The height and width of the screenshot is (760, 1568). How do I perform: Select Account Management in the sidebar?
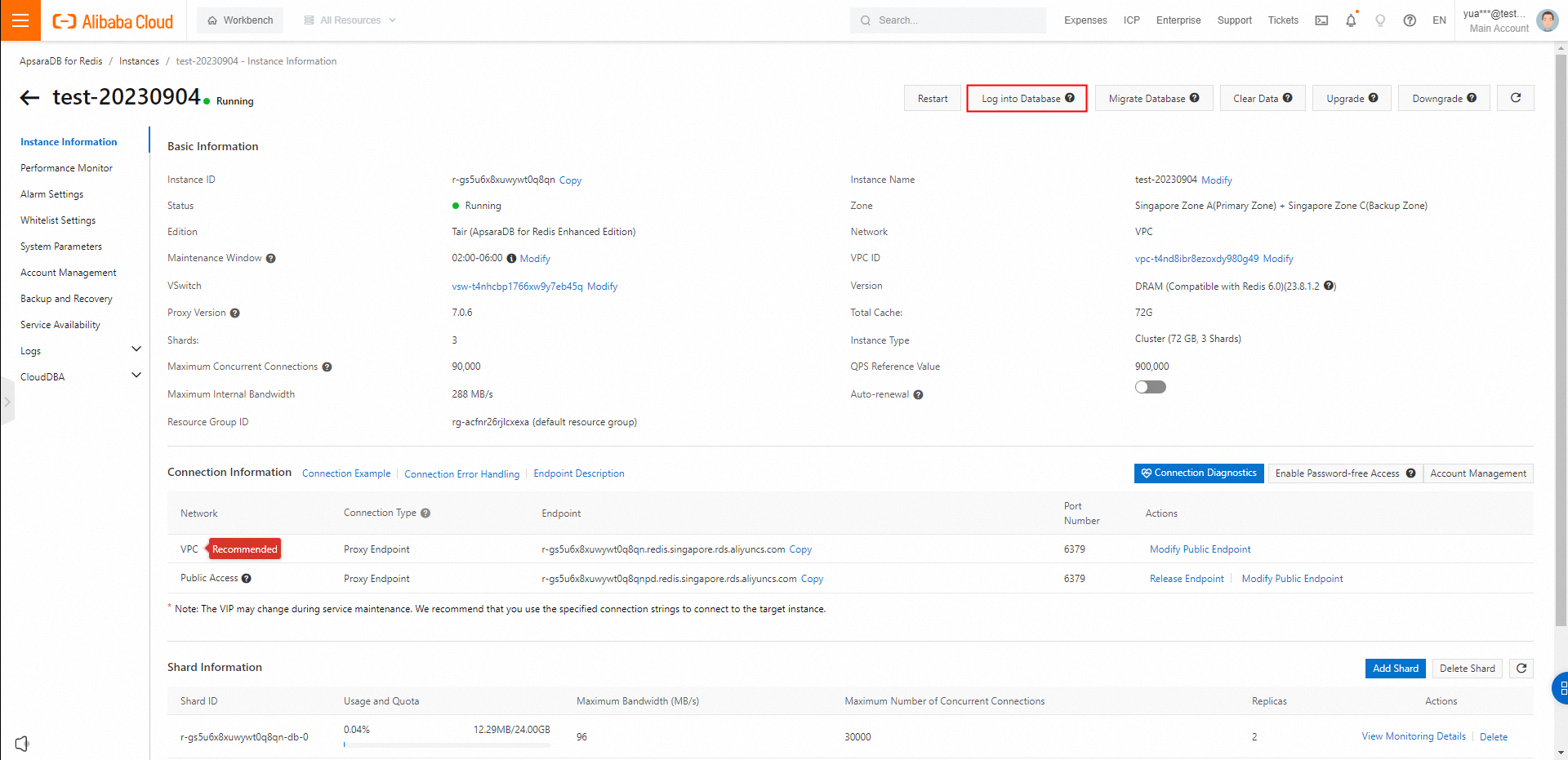click(69, 273)
